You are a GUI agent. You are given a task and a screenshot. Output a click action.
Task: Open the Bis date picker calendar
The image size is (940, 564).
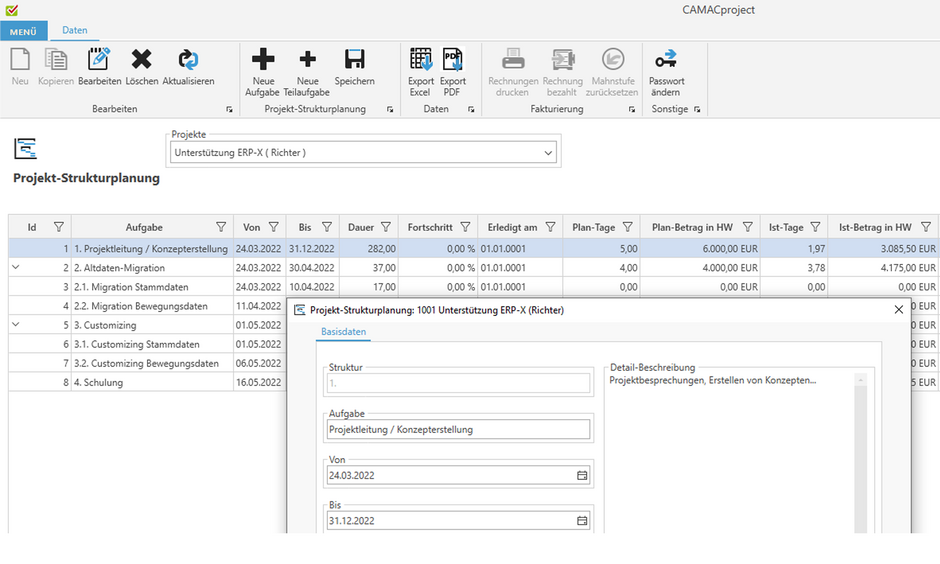point(582,521)
